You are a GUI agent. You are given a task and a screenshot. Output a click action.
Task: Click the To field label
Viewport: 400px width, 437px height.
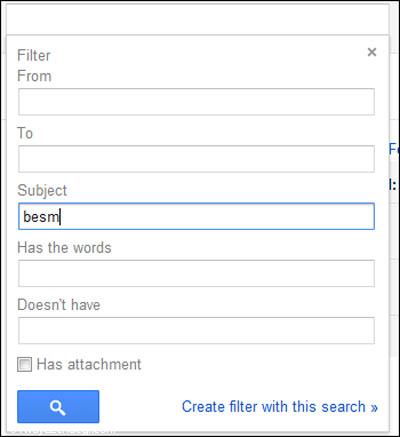point(25,133)
